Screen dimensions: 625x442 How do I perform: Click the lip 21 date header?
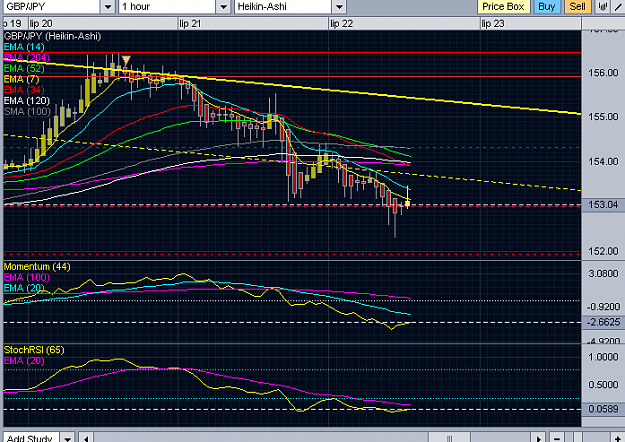190,24
